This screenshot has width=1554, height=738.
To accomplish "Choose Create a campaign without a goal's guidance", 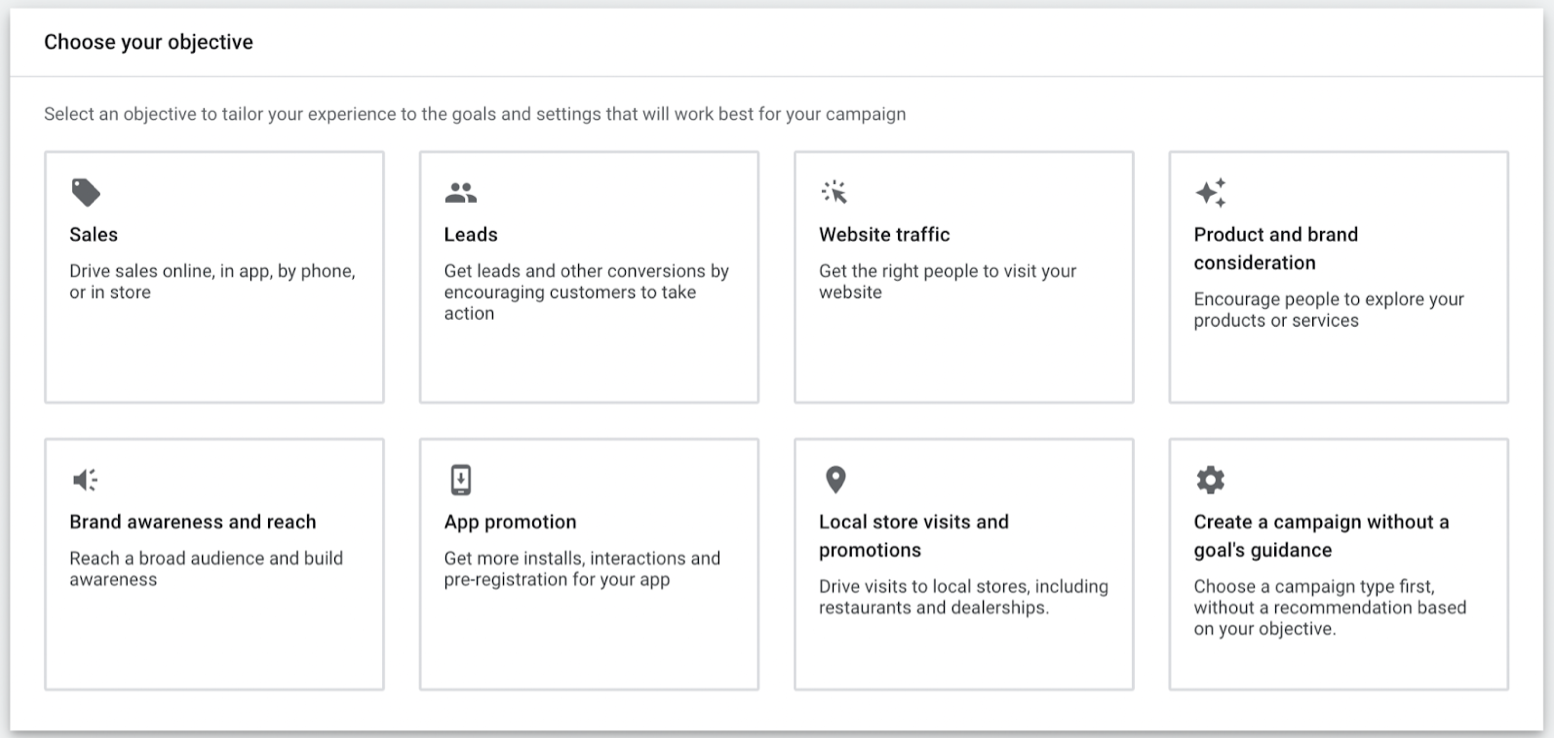I will click(x=1320, y=536).
